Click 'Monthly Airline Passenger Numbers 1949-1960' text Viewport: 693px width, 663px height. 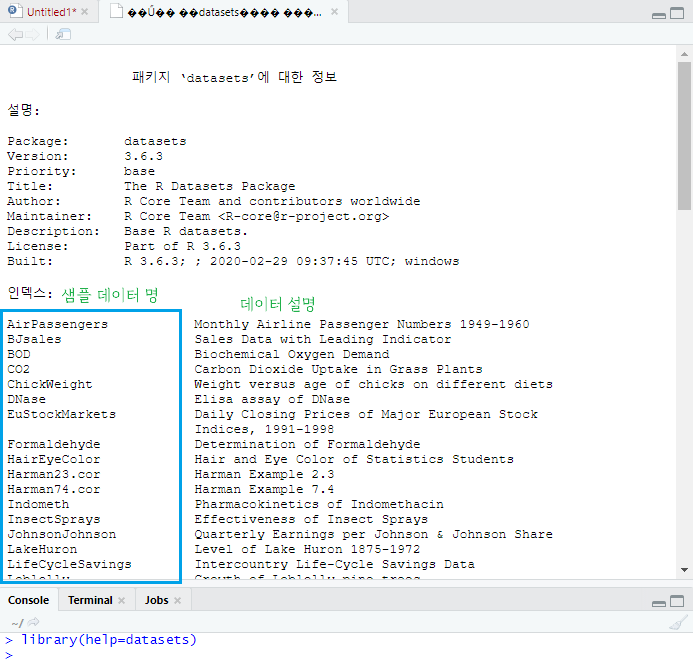coord(362,324)
